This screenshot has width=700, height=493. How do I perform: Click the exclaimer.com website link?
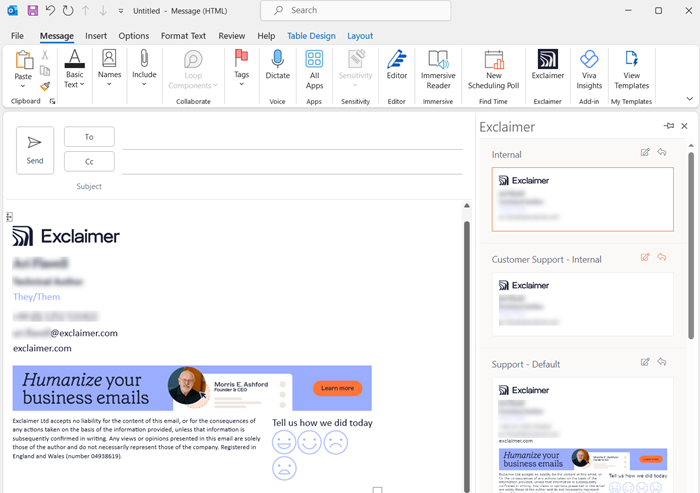(x=42, y=348)
